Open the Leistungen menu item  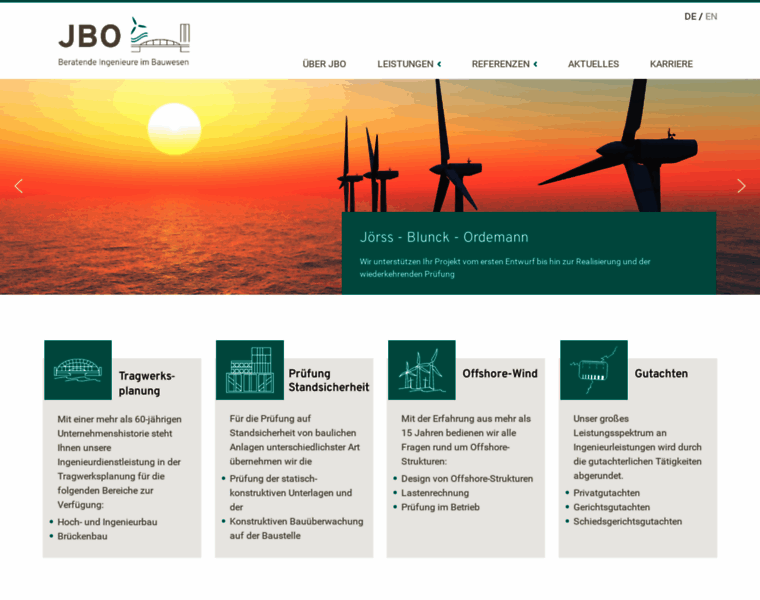[x=405, y=64]
